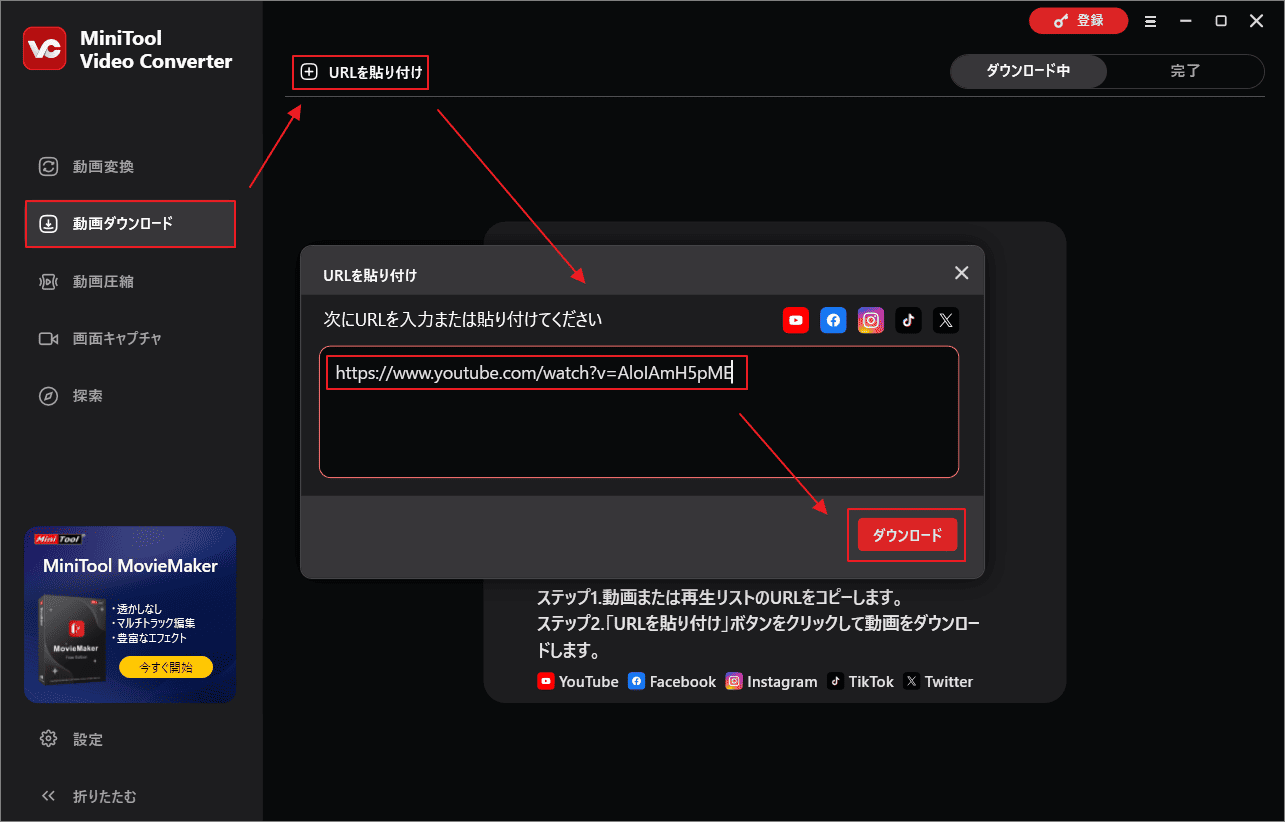Go to 動画圧縮 in the sidebar

pyautogui.click(x=131, y=282)
